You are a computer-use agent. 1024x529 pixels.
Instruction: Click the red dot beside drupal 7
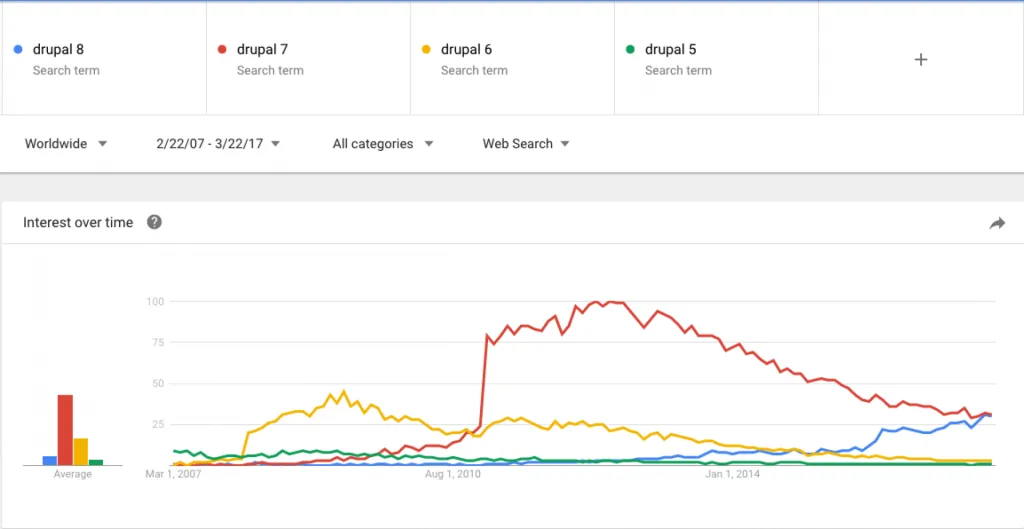pos(223,50)
